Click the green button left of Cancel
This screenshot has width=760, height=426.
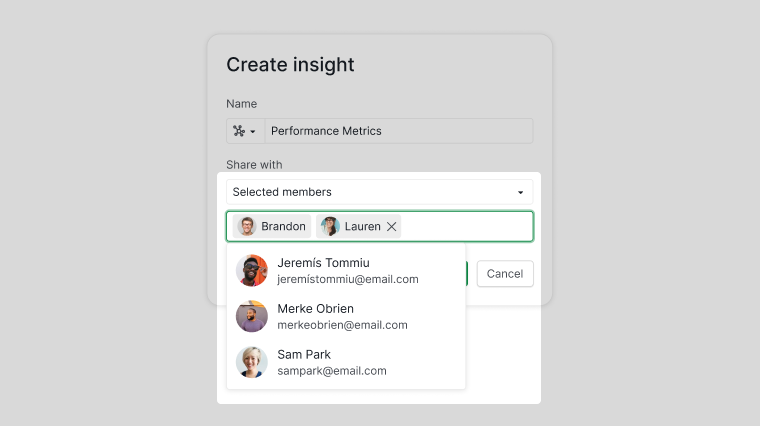coord(467,274)
